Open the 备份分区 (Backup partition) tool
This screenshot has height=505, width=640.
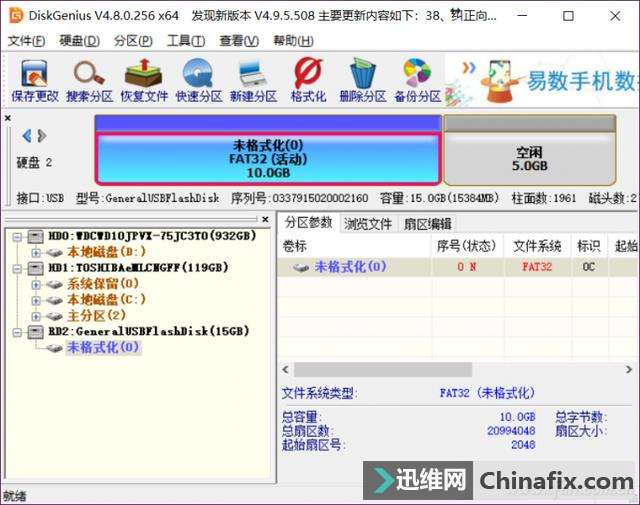417,80
